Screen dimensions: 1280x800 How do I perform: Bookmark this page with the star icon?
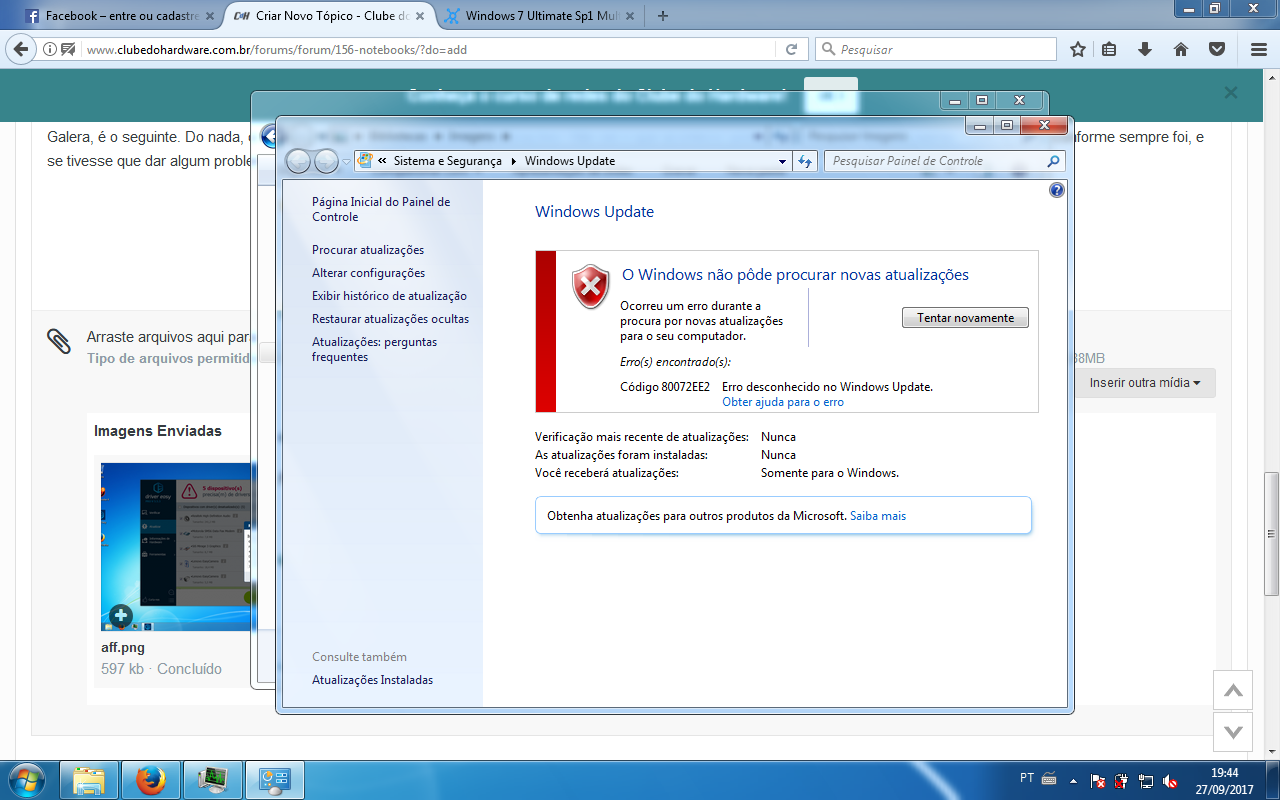tap(1078, 49)
